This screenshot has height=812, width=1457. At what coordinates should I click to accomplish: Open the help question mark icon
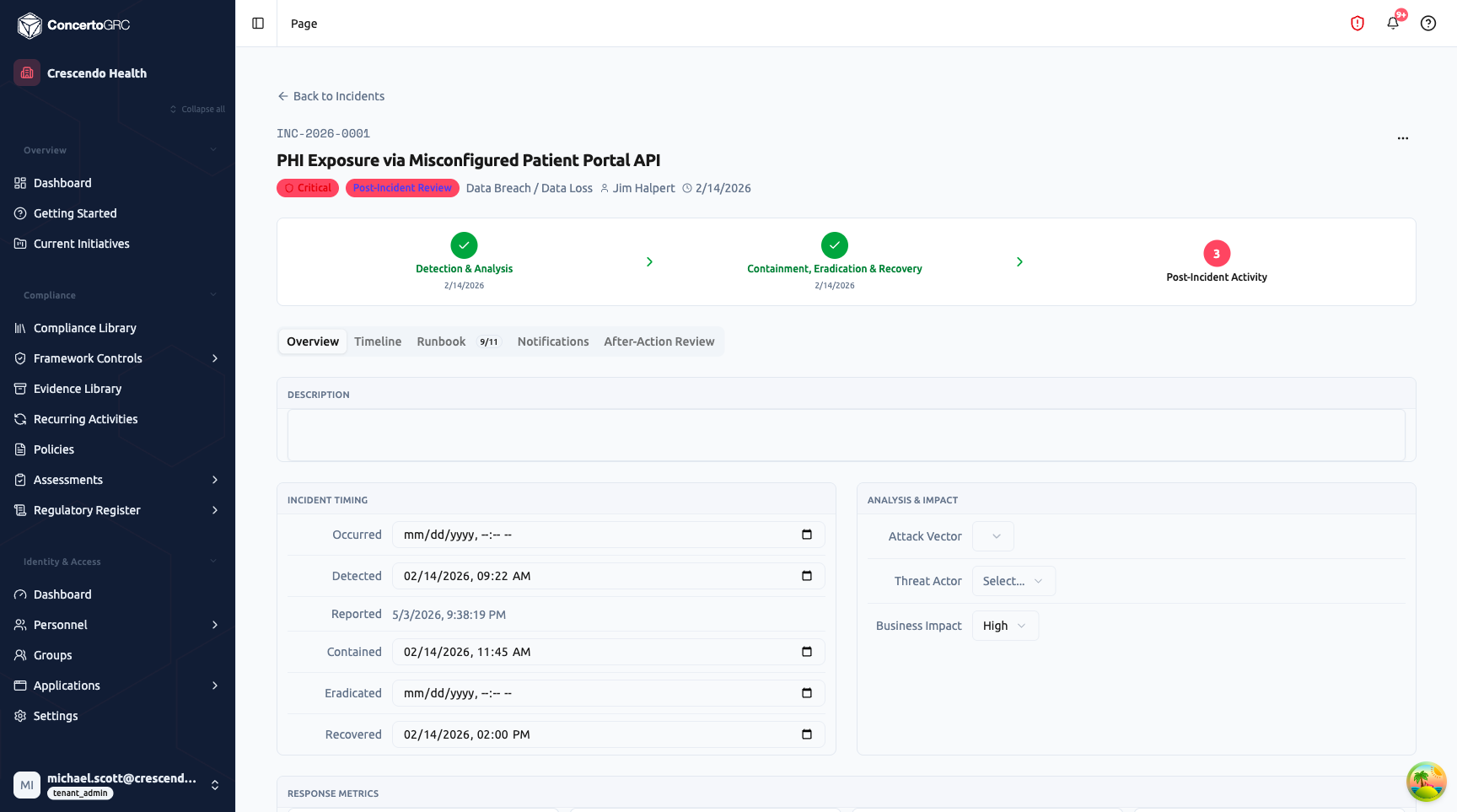coord(1428,24)
